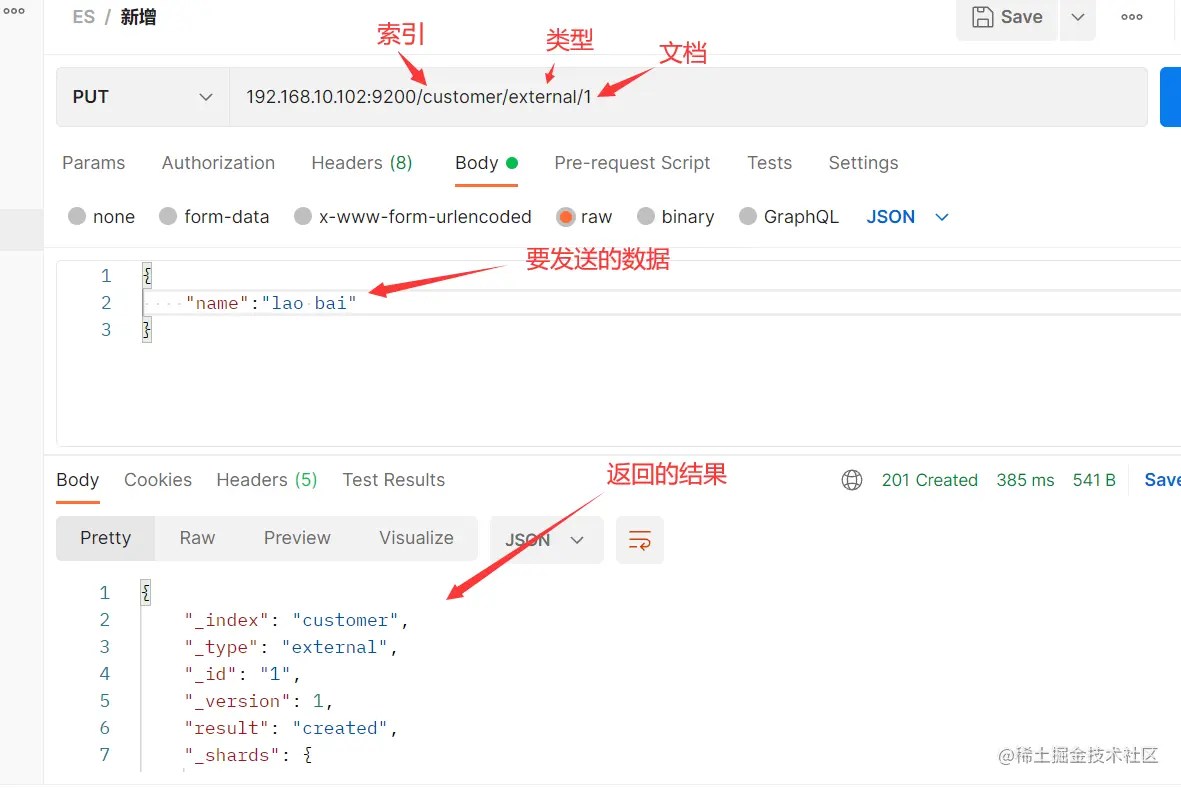
Task: Open the Pre-request Script tab
Action: (x=632, y=163)
